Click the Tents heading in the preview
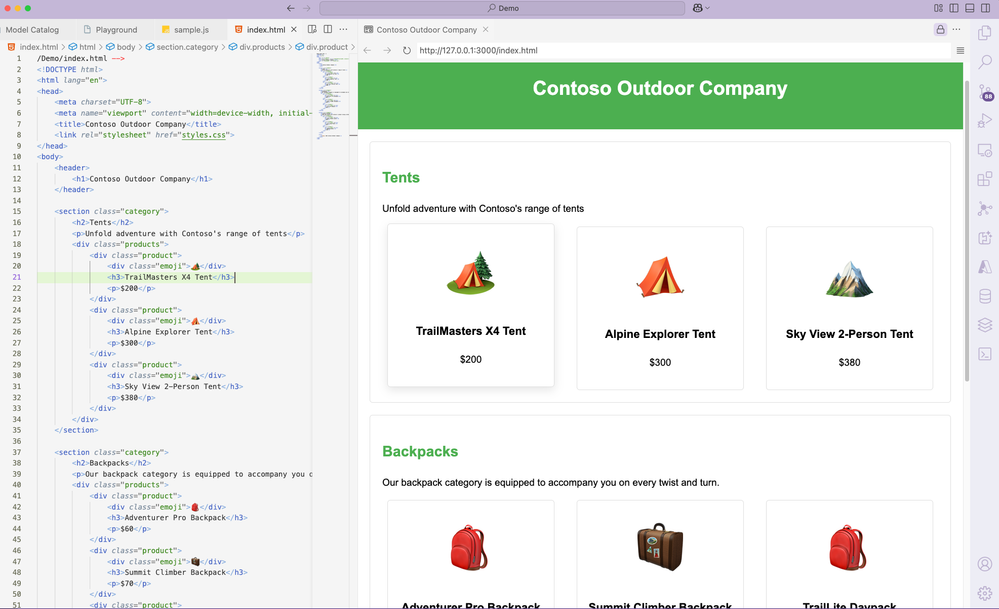The width and height of the screenshot is (999, 609). click(x=401, y=178)
